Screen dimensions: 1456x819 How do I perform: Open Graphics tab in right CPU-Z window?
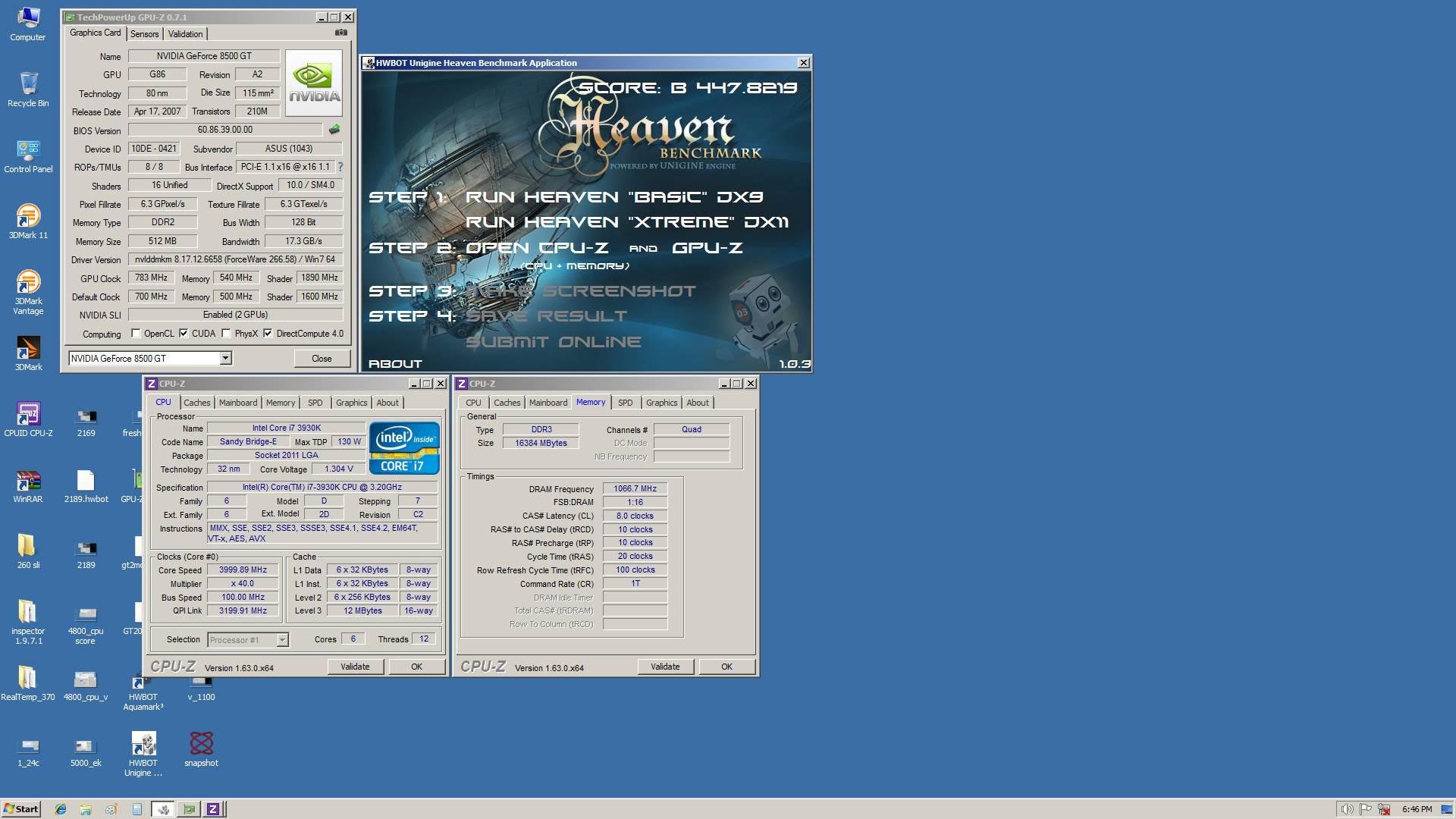coord(661,403)
